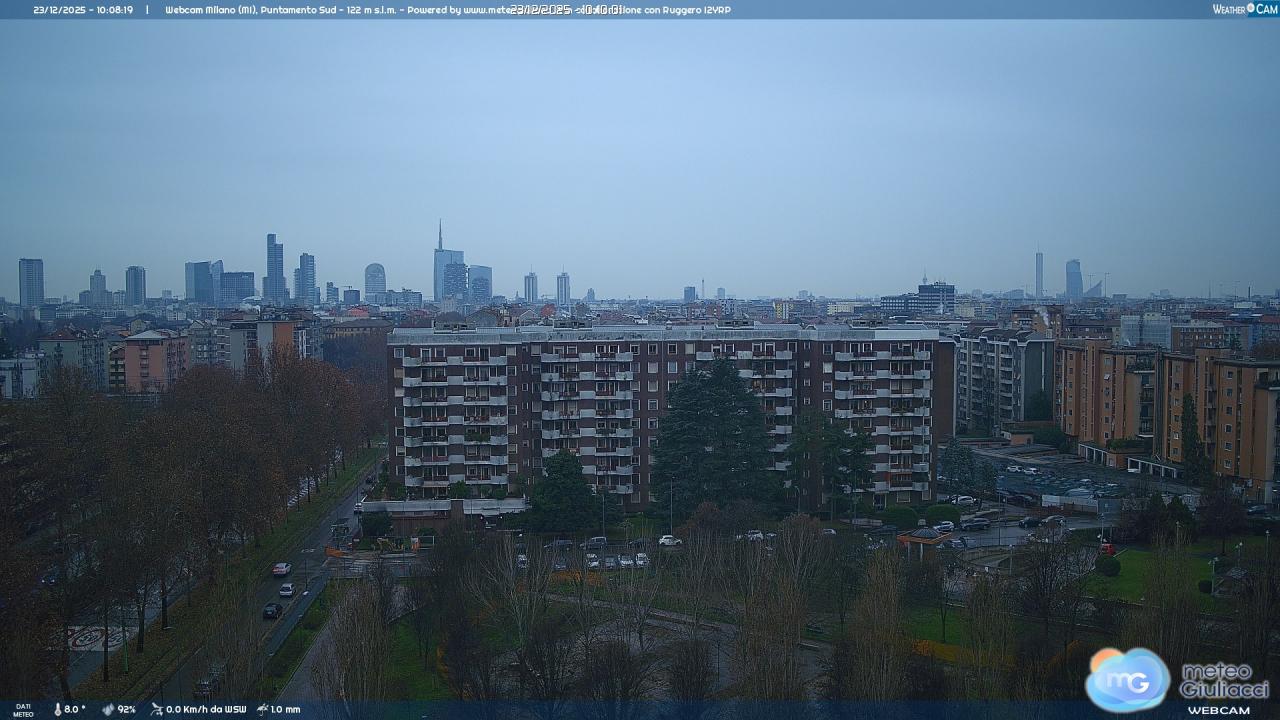Open the WeatherCAM logo in top corner
The width and height of the screenshot is (1280, 720).
pyautogui.click(x=1244, y=9)
